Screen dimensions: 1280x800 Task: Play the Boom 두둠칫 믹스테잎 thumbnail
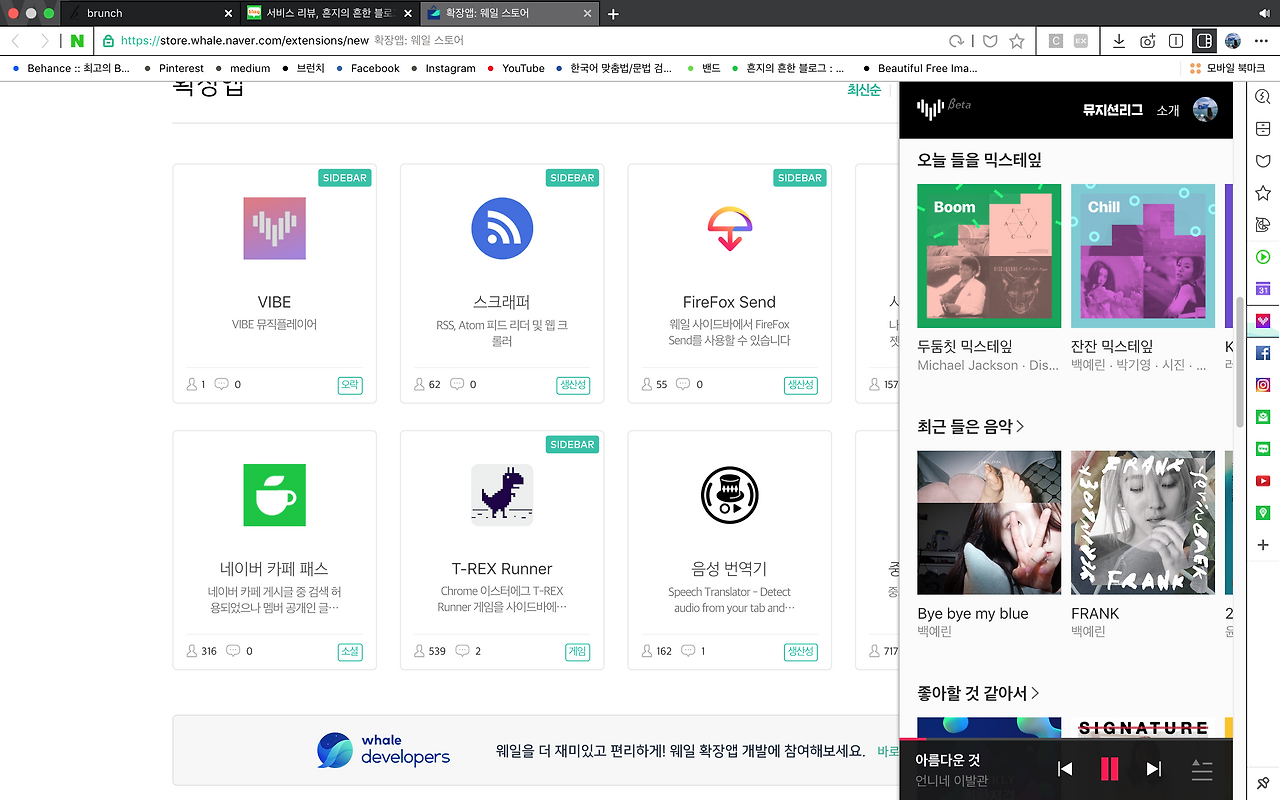pyautogui.click(x=988, y=256)
